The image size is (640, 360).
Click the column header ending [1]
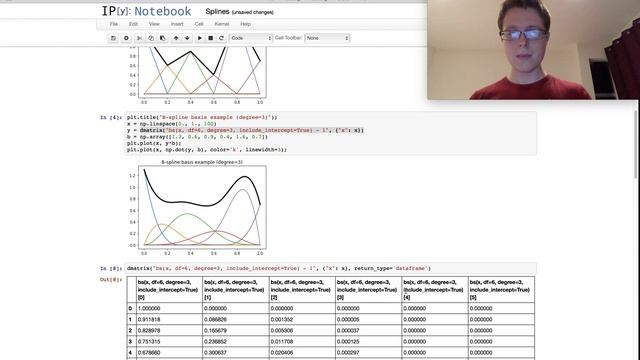(x=236, y=290)
